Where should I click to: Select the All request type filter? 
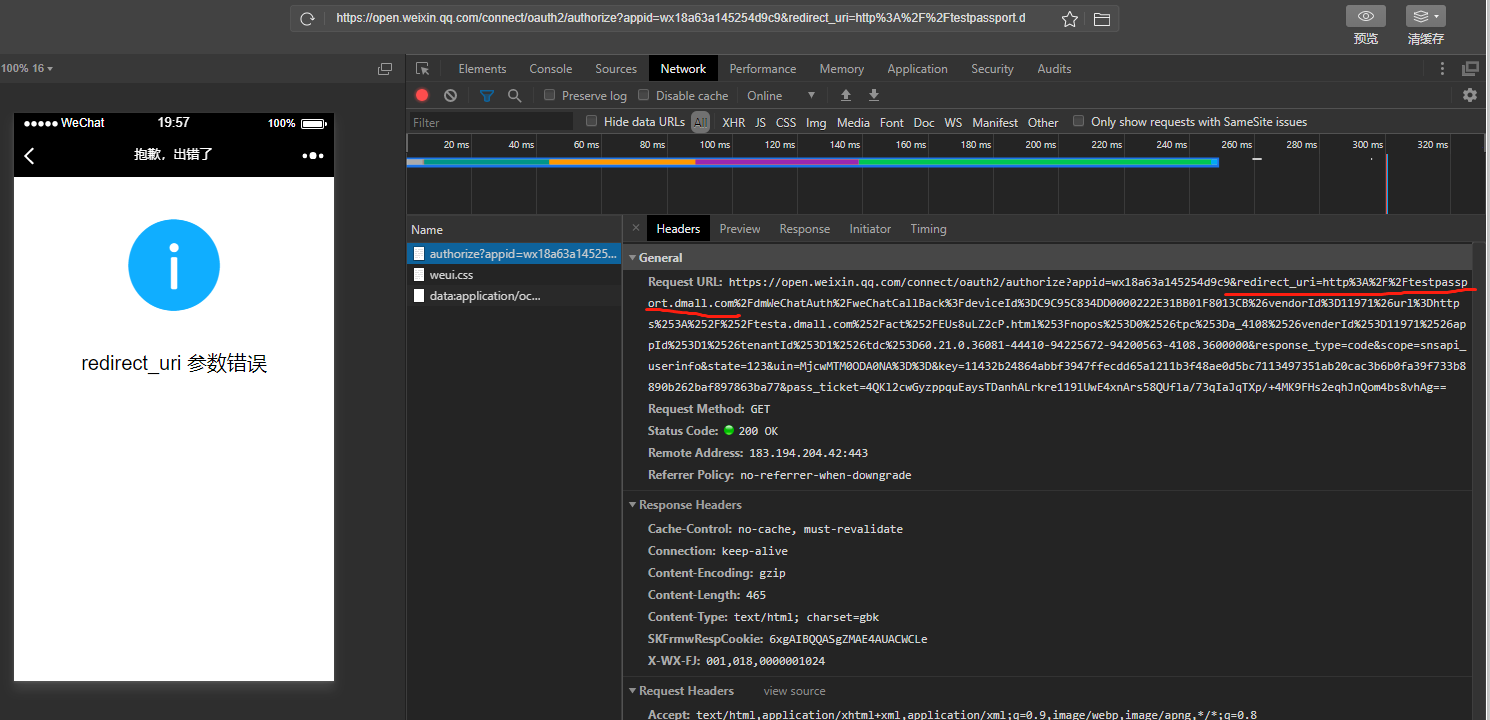pyautogui.click(x=700, y=122)
